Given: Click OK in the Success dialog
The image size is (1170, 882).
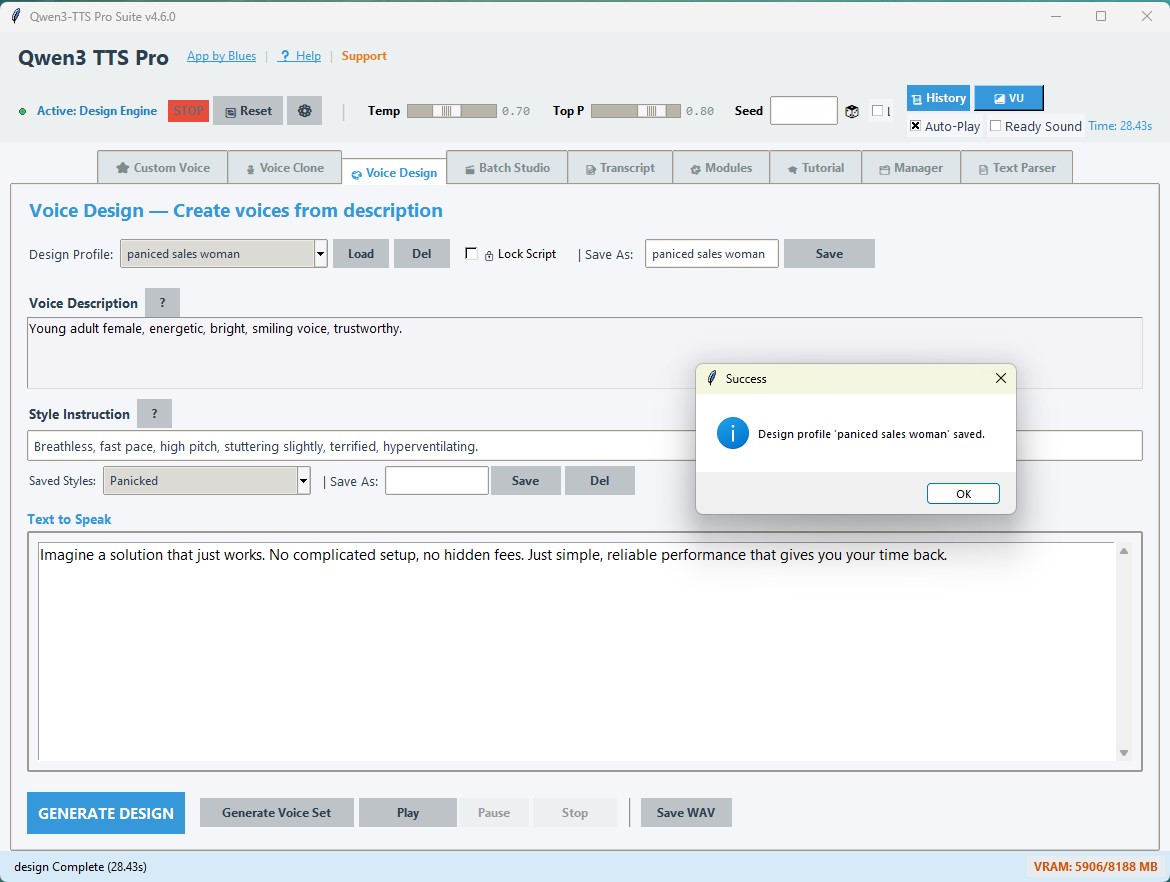Looking at the screenshot, I should [962, 494].
